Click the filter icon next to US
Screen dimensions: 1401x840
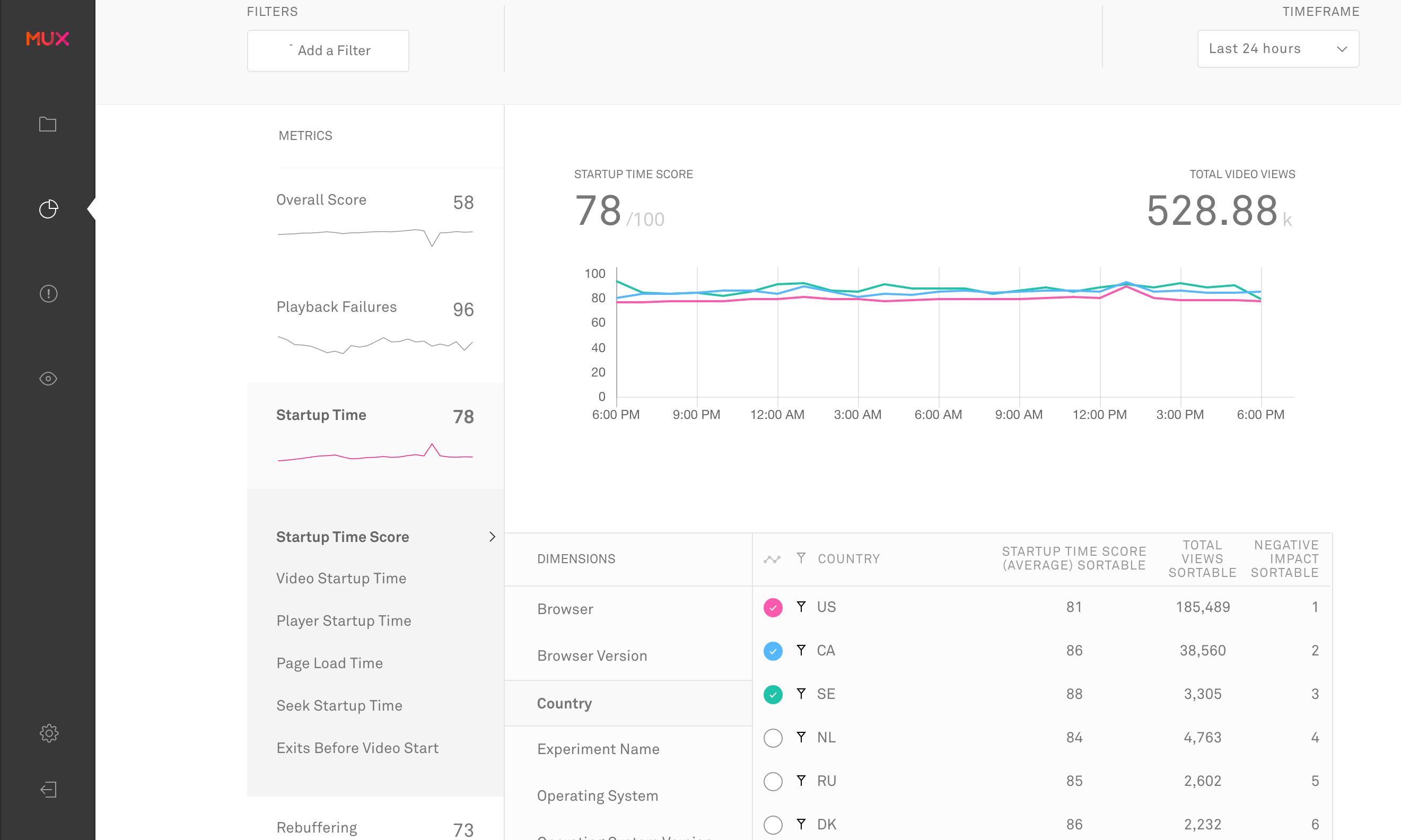click(x=801, y=607)
